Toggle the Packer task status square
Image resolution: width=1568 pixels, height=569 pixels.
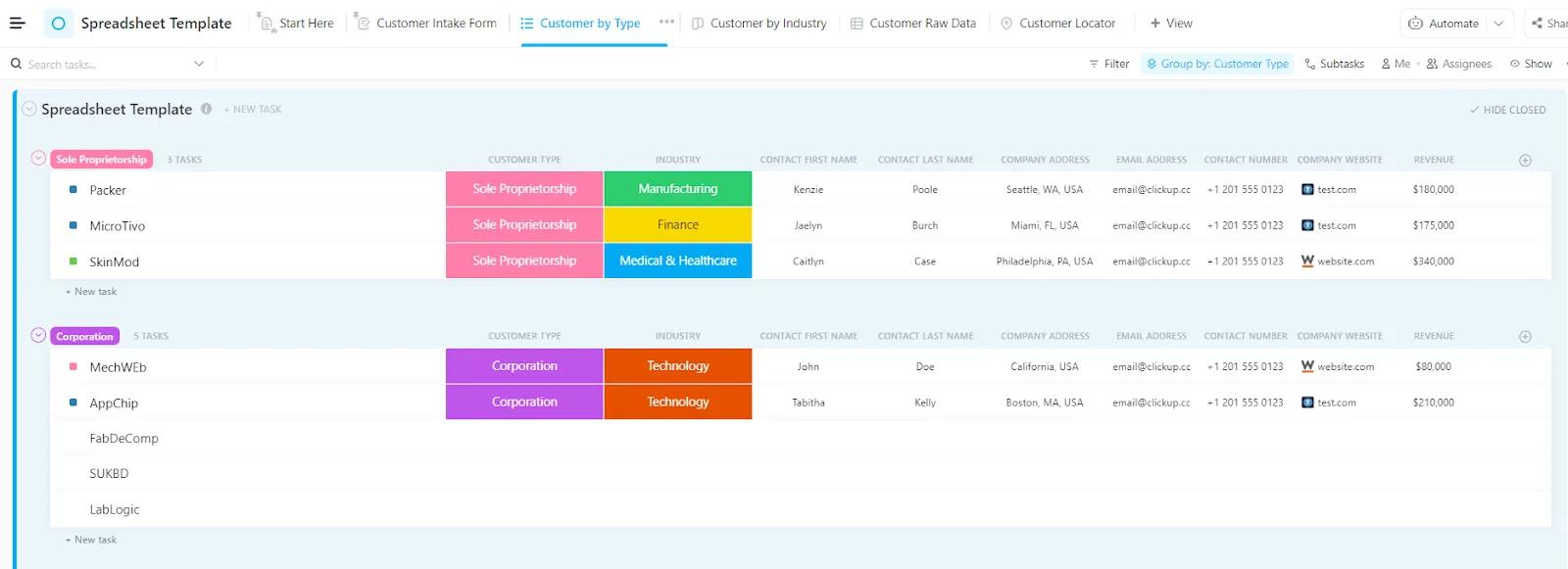73,189
